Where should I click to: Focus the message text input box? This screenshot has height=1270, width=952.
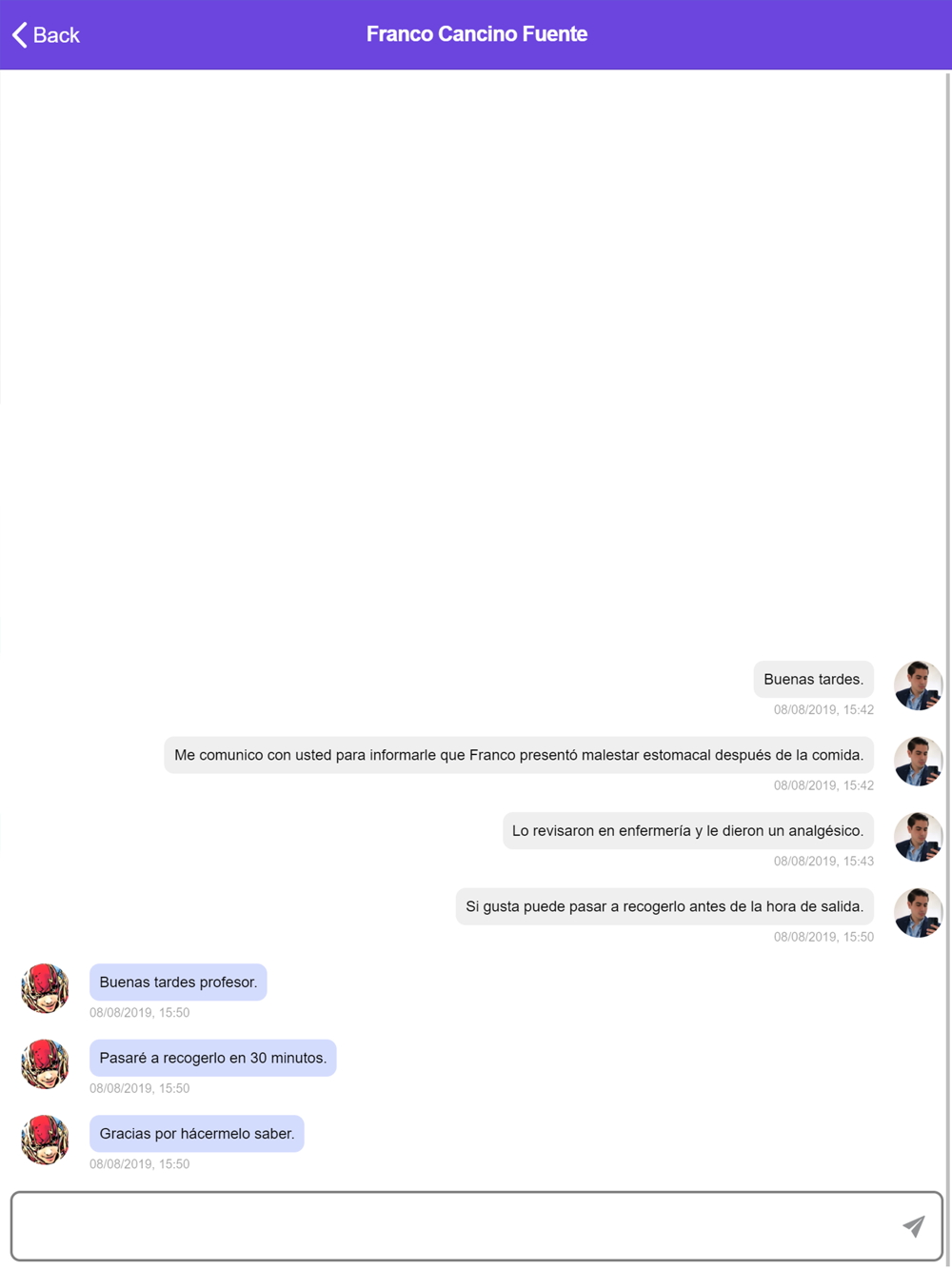[x=476, y=1226]
